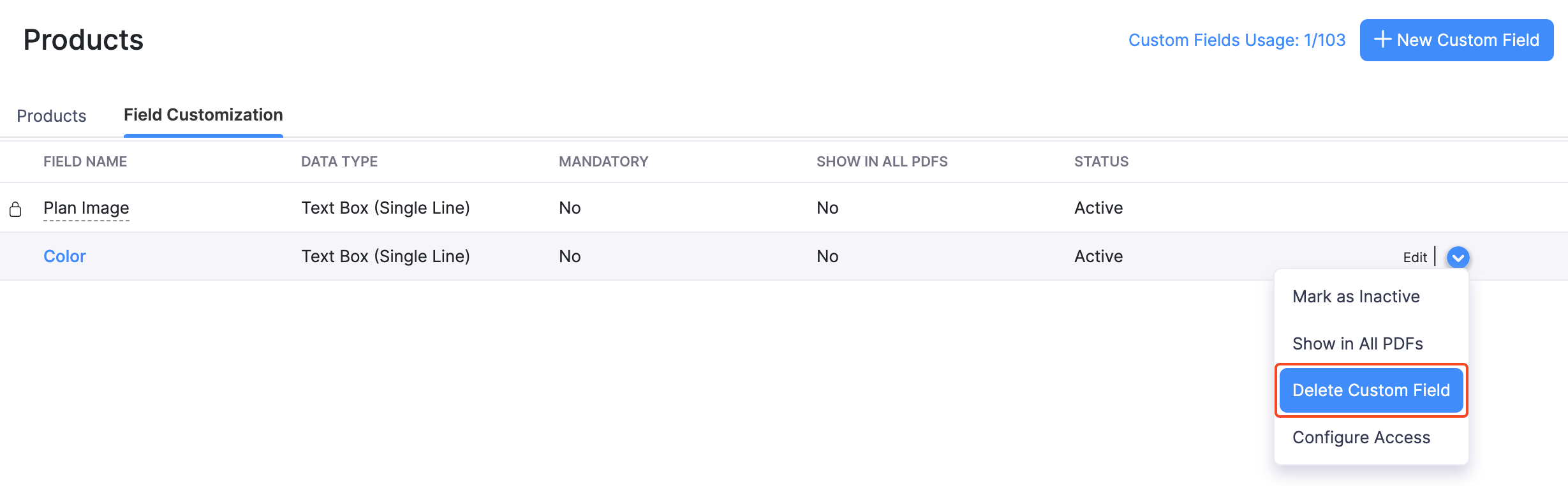Click the plus icon on New Custom Field

tap(1383, 40)
